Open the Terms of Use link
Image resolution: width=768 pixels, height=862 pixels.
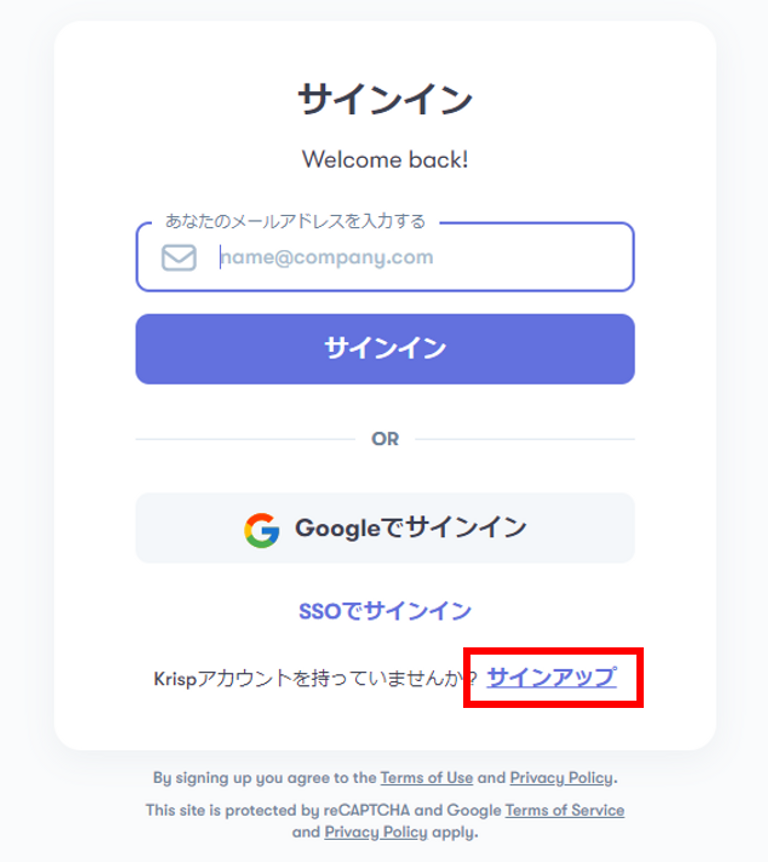click(x=427, y=778)
